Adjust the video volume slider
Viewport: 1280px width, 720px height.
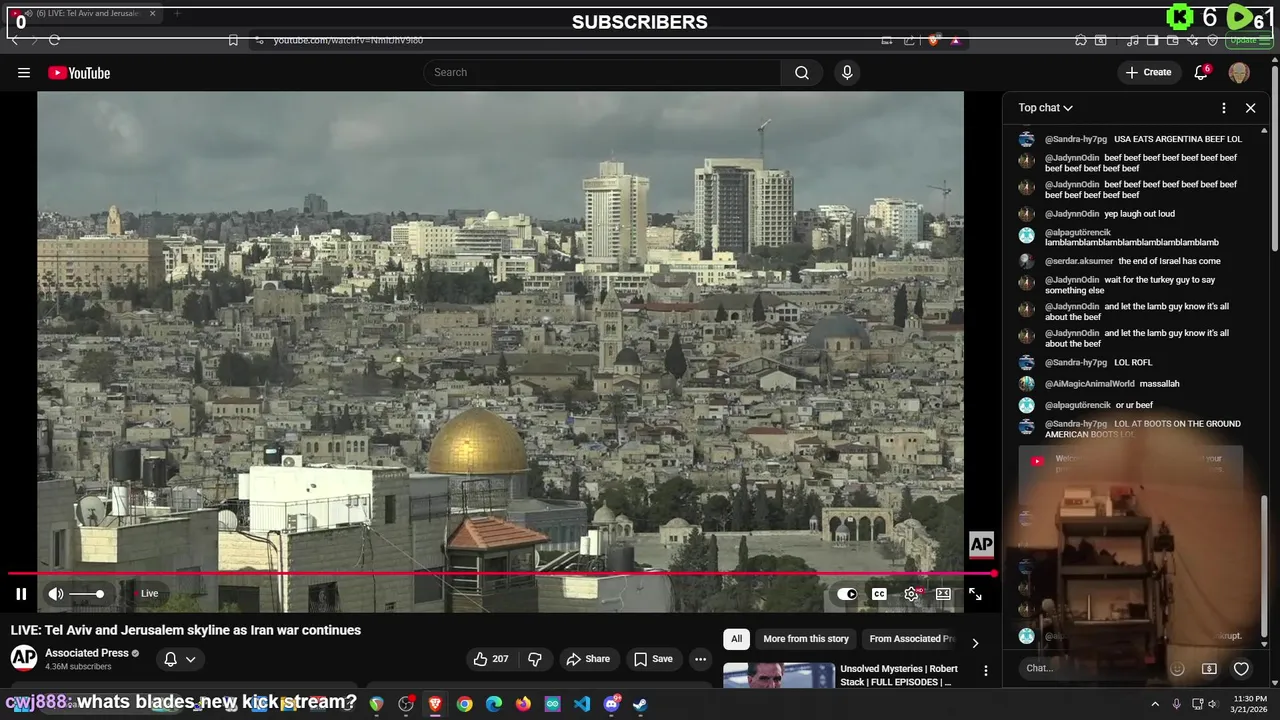pyautogui.click(x=85, y=594)
